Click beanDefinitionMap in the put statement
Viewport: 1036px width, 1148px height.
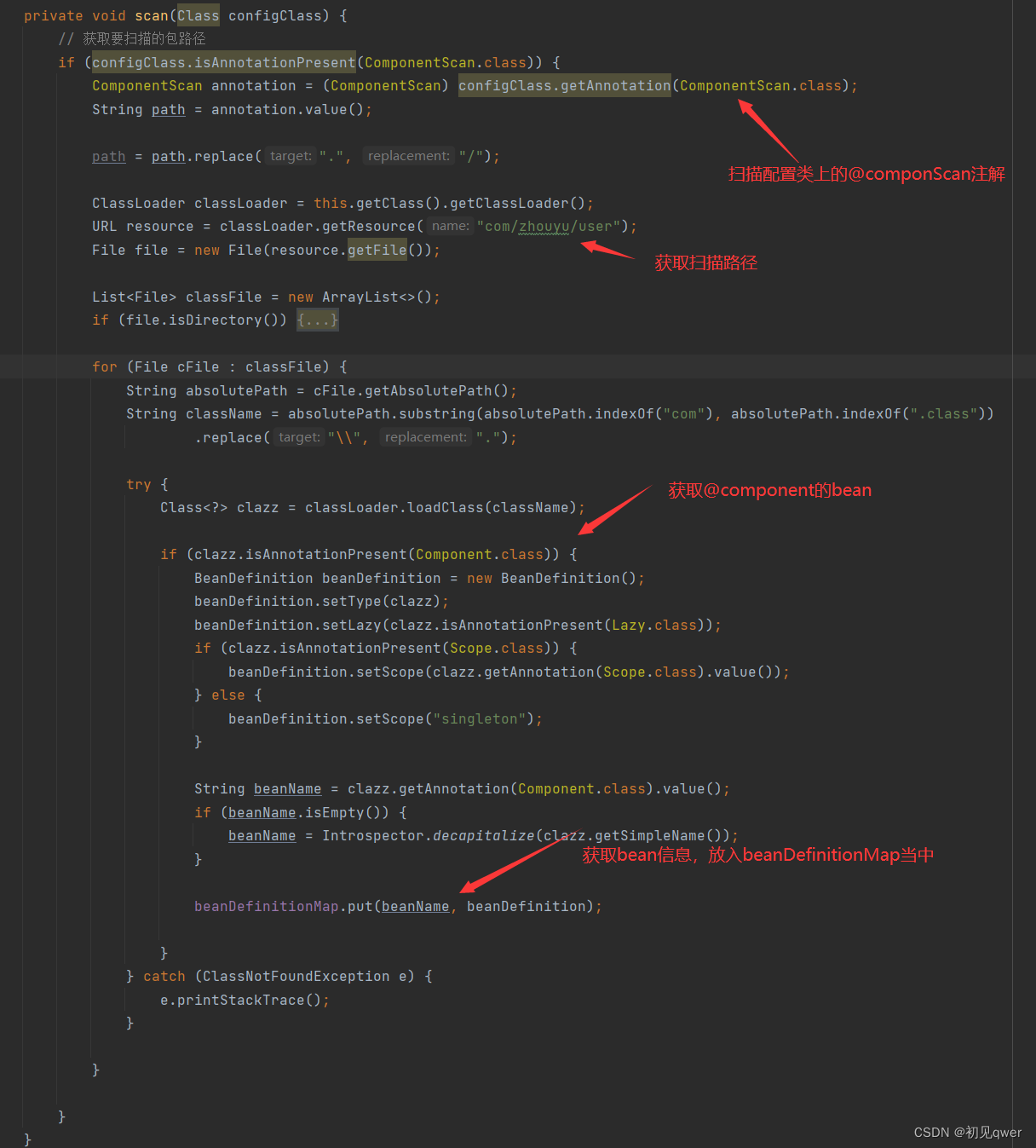click(x=266, y=907)
